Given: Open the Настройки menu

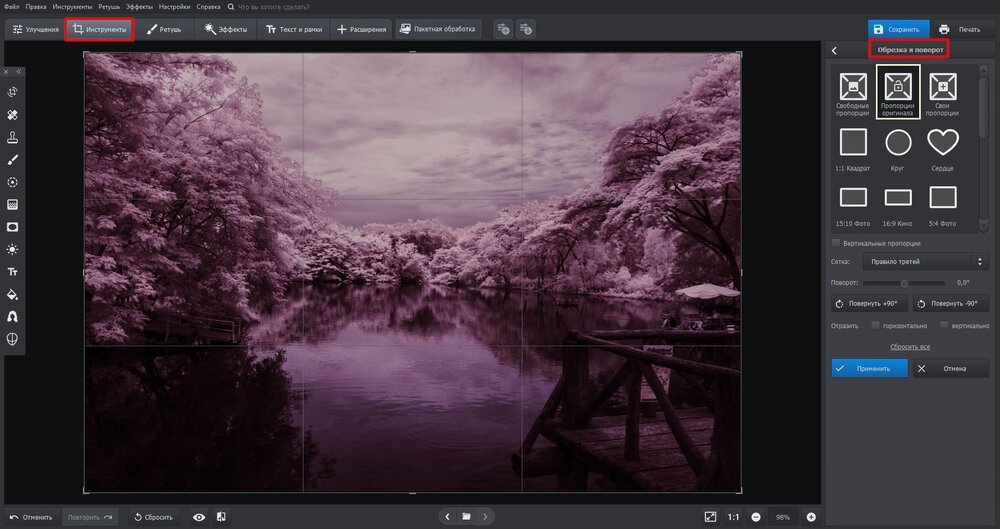Looking at the screenshot, I should (x=174, y=7).
